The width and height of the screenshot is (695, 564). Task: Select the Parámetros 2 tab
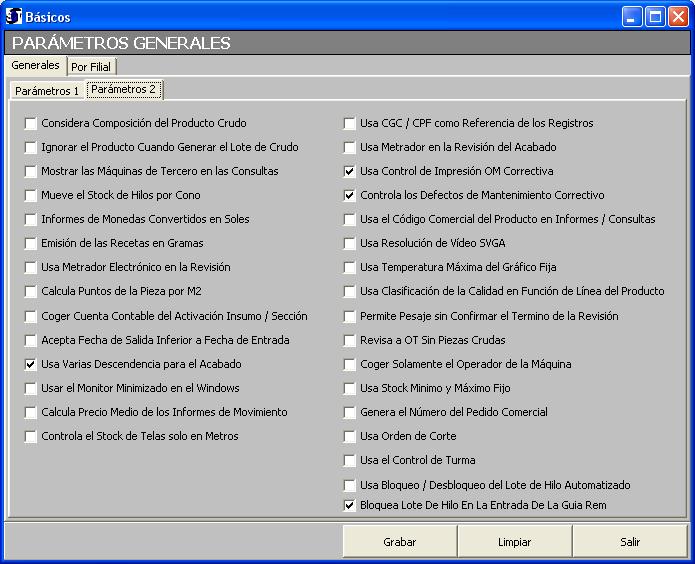point(124,90)
